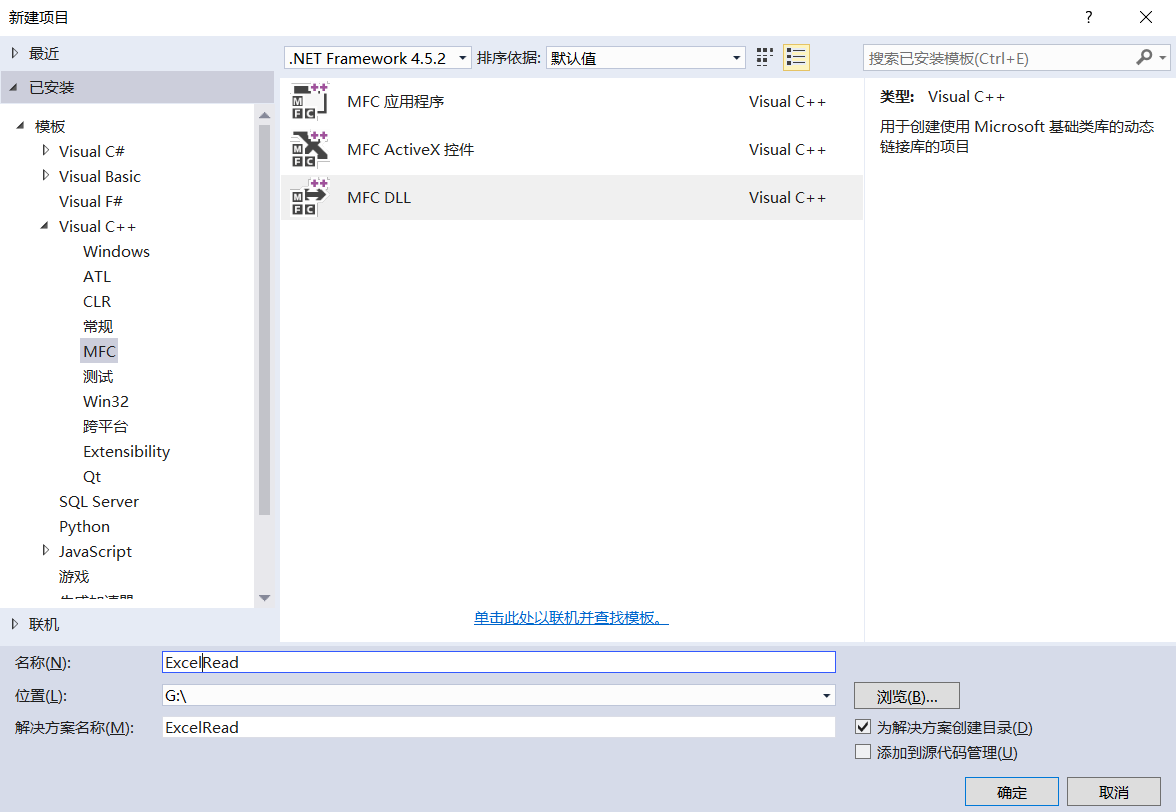Close the 新建项目 dialog
1176x812 pixels.
[x=1146, y=16]
